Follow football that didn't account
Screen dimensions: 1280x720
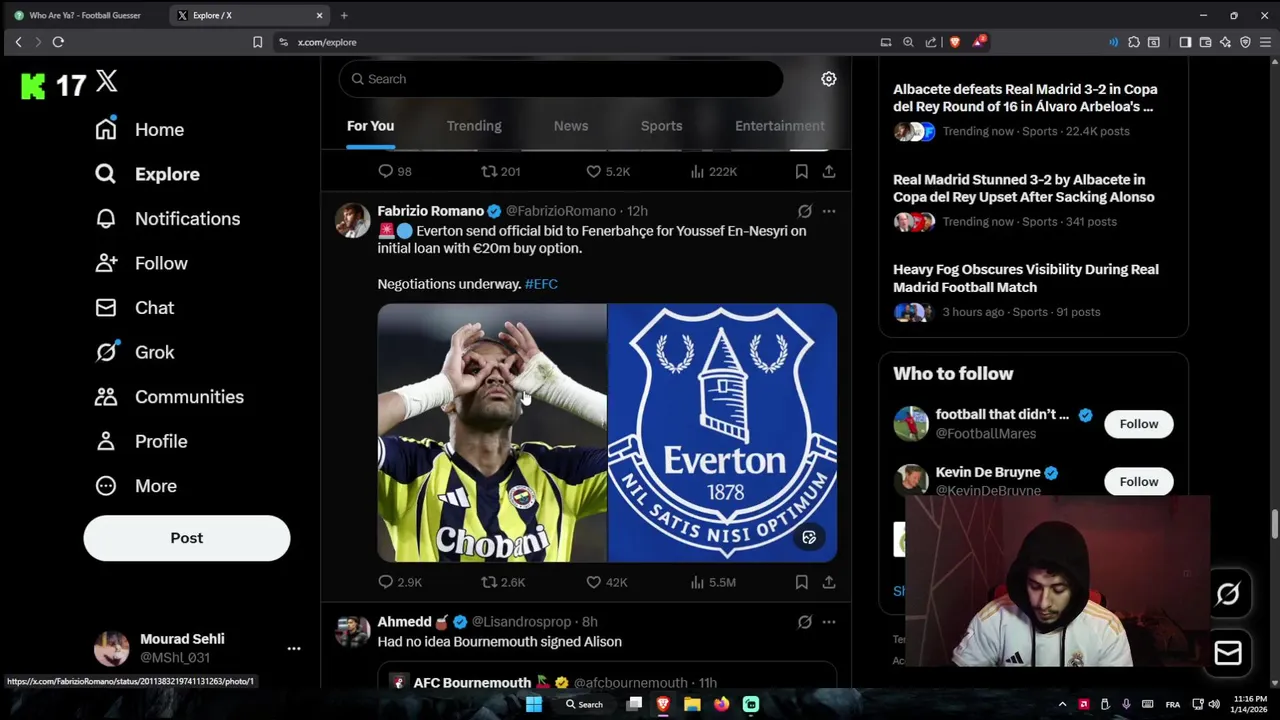(x=1139, y=424)
